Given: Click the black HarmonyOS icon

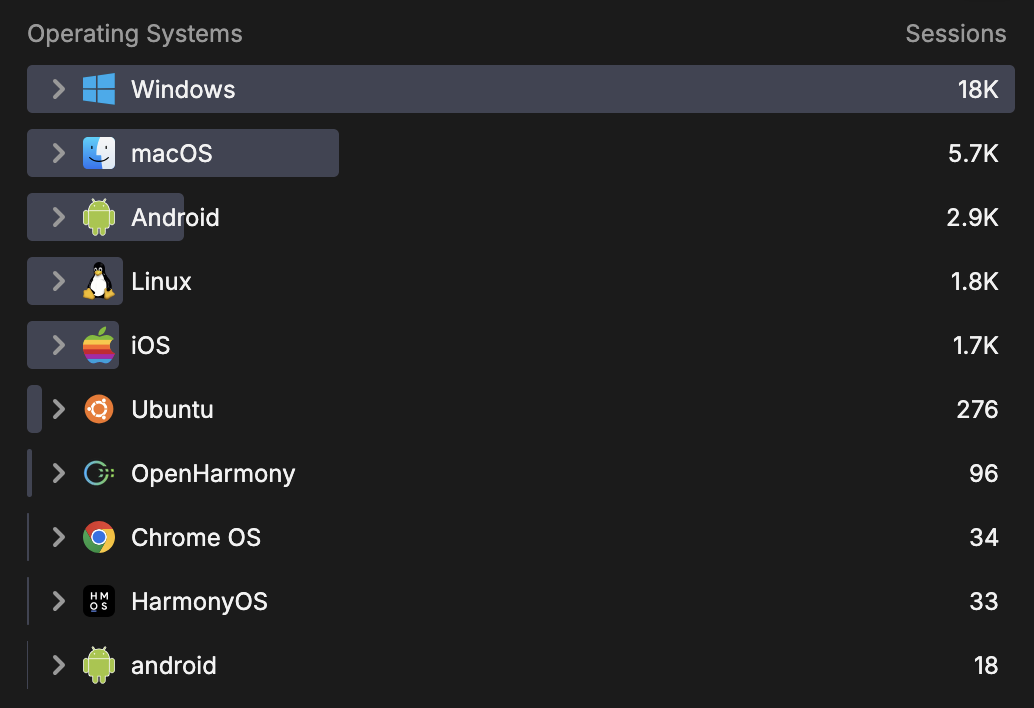Looking at the screenshot, I should coord(98,601).
